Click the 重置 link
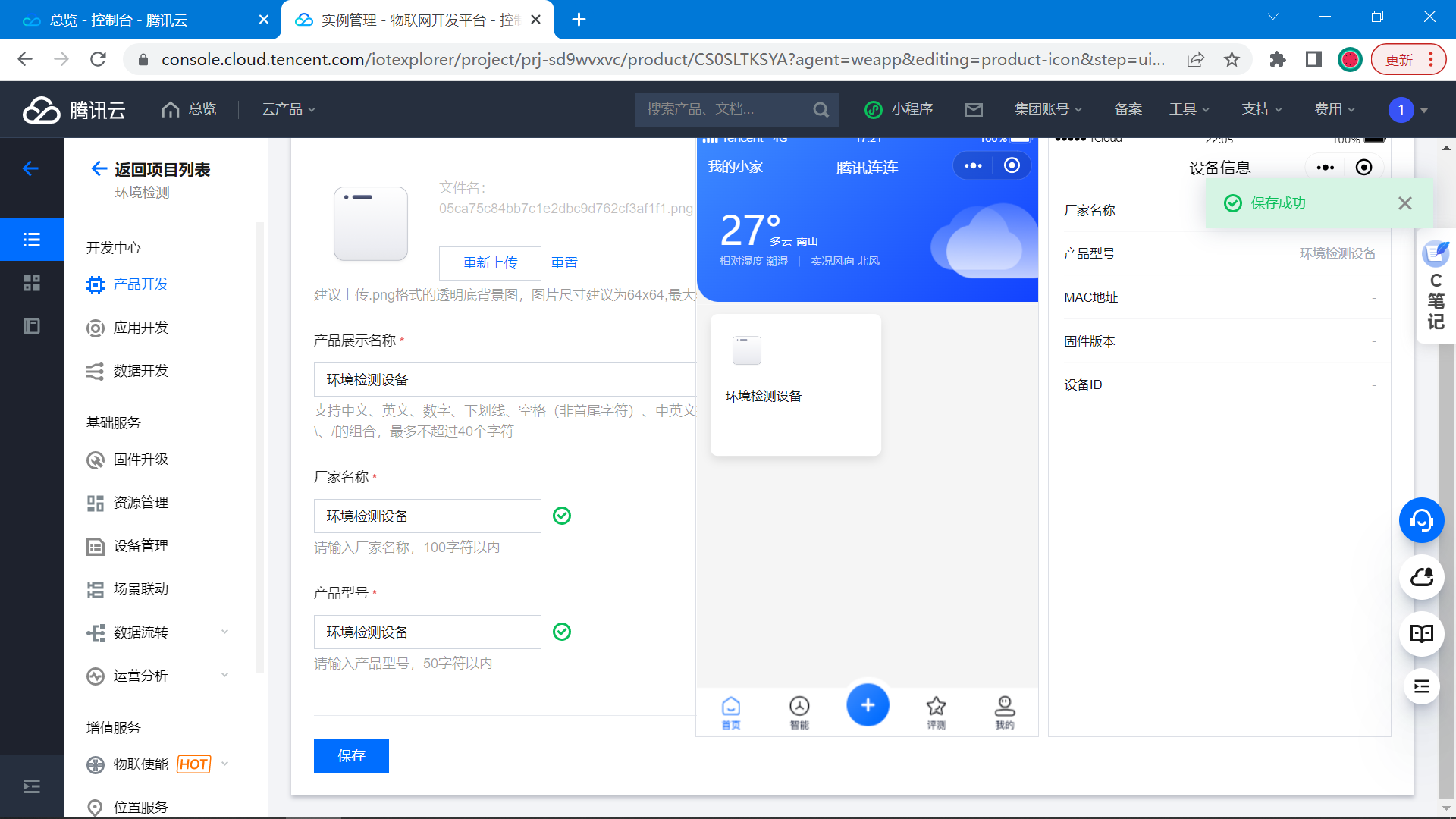 click(x=564, y=263)
